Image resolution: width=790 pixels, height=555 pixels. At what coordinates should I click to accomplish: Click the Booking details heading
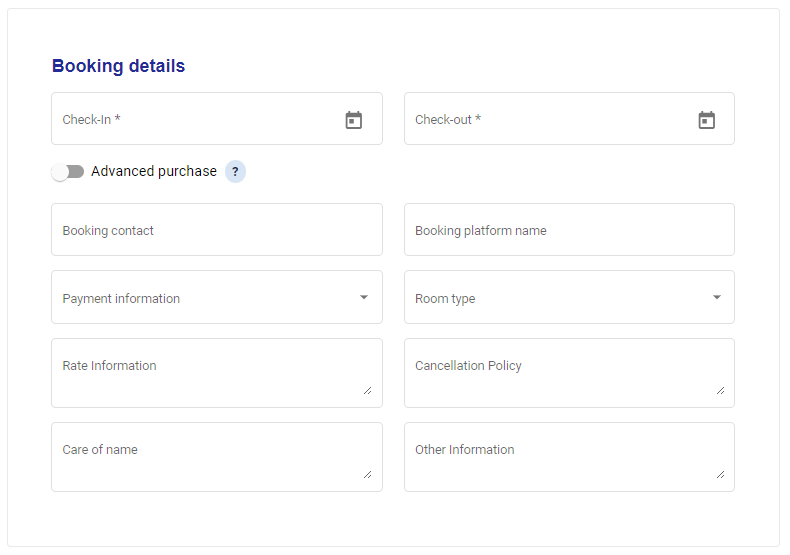pyautogui.click(x=118, y=66)
